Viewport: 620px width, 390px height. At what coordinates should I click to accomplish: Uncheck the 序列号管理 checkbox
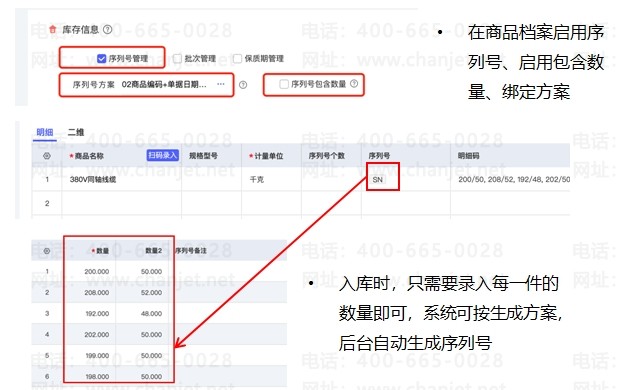(x=101, y=59)
